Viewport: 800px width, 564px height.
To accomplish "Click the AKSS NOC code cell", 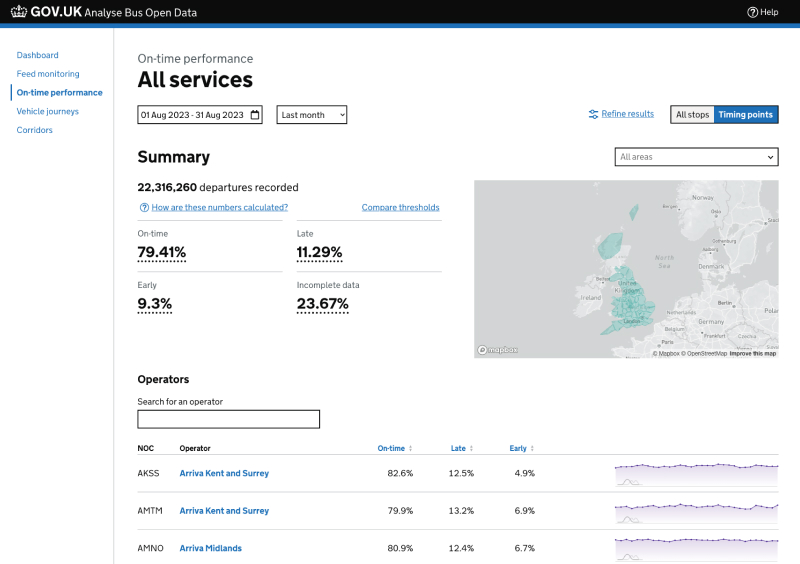I will [148, 473].
